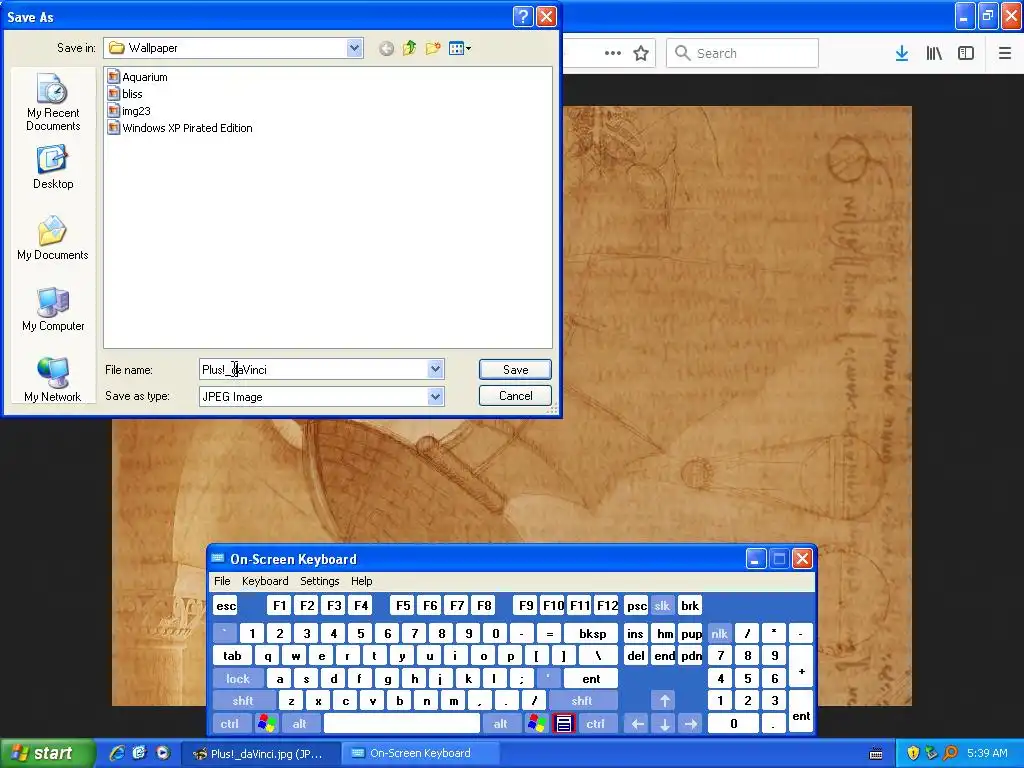The height and width of the screenshot is (768, 1024).
Task: Toggle the browser sidebar icon
Action: point(966,54)
